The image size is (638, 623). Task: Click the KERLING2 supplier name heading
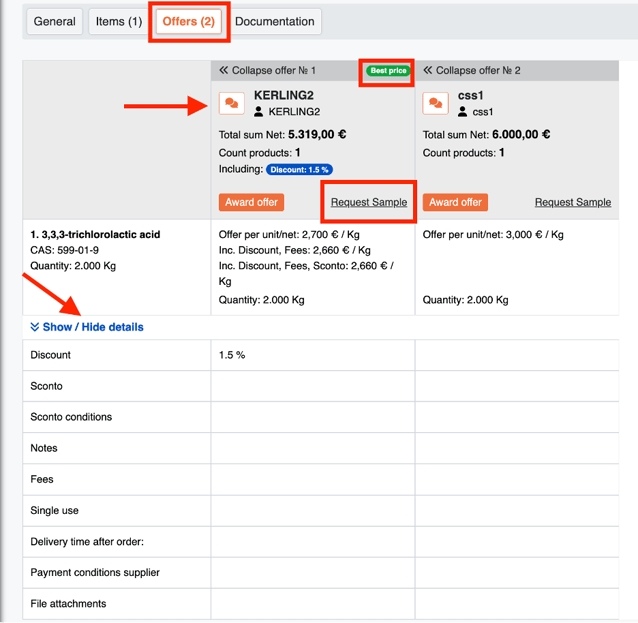coord(284,95)
